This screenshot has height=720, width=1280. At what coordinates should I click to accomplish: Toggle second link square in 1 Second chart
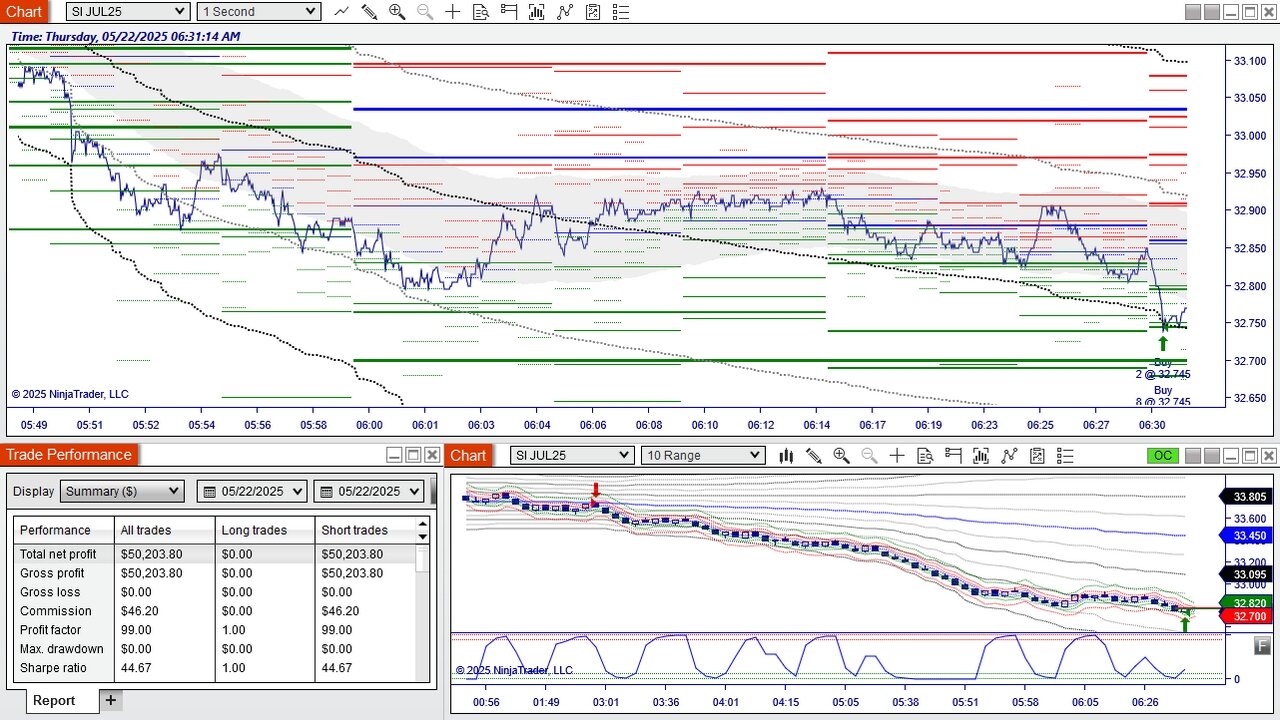[1212, 12]
